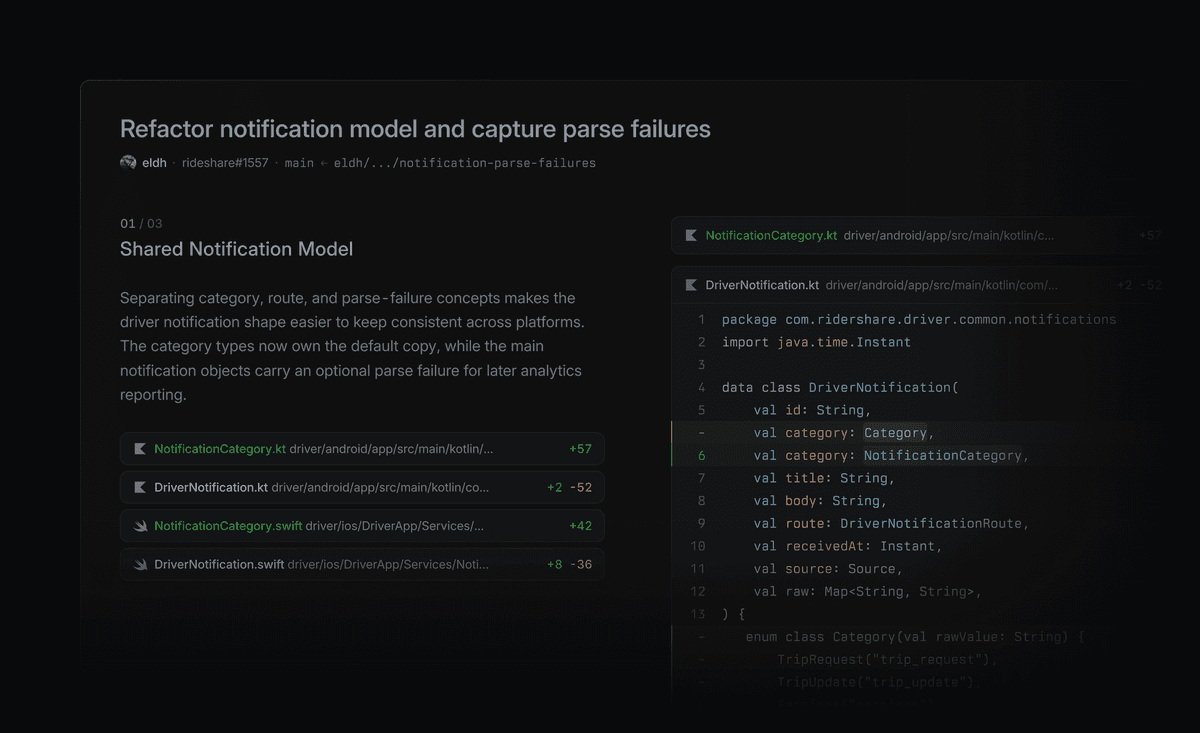Click the description paragraph about separating category concepts
The width and height of the screenshot is (1200, 733).
pyautogui.click(x=351, y=346)
